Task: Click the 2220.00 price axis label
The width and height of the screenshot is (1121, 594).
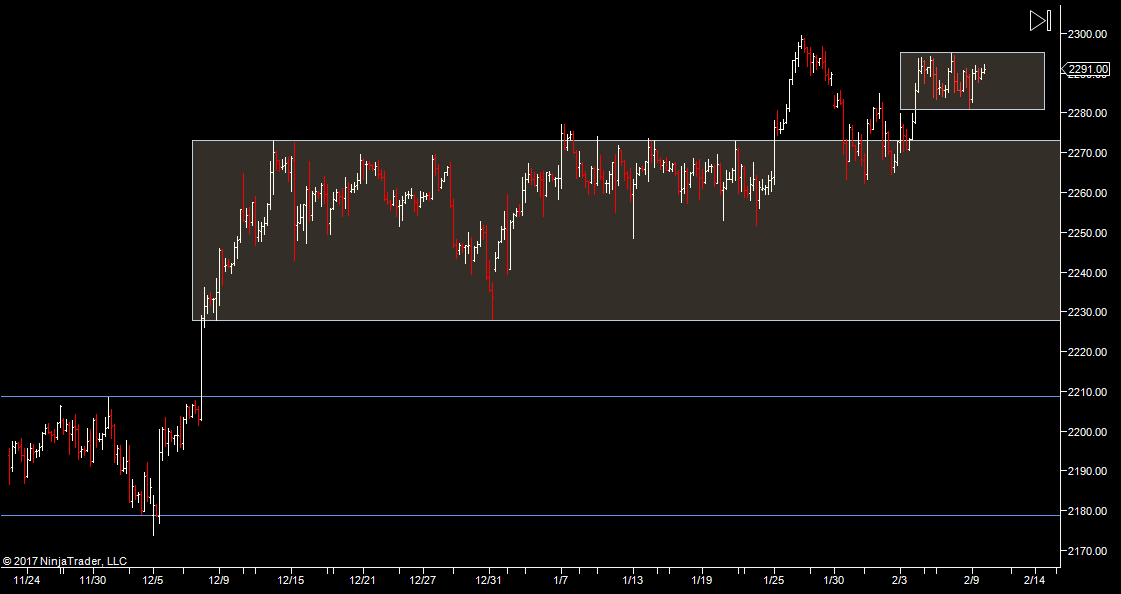Action: pos(1087,352)
